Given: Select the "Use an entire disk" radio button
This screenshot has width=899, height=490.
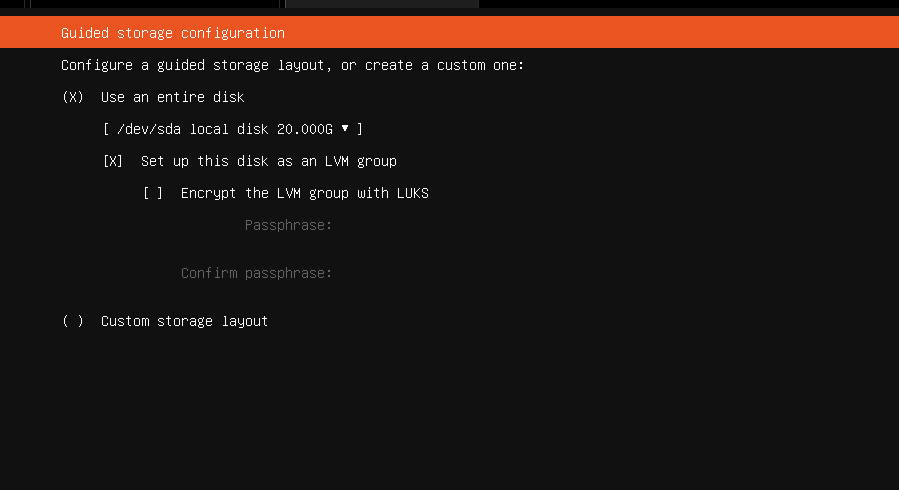Looking at the screenshot, I should [x=73, y=97].
